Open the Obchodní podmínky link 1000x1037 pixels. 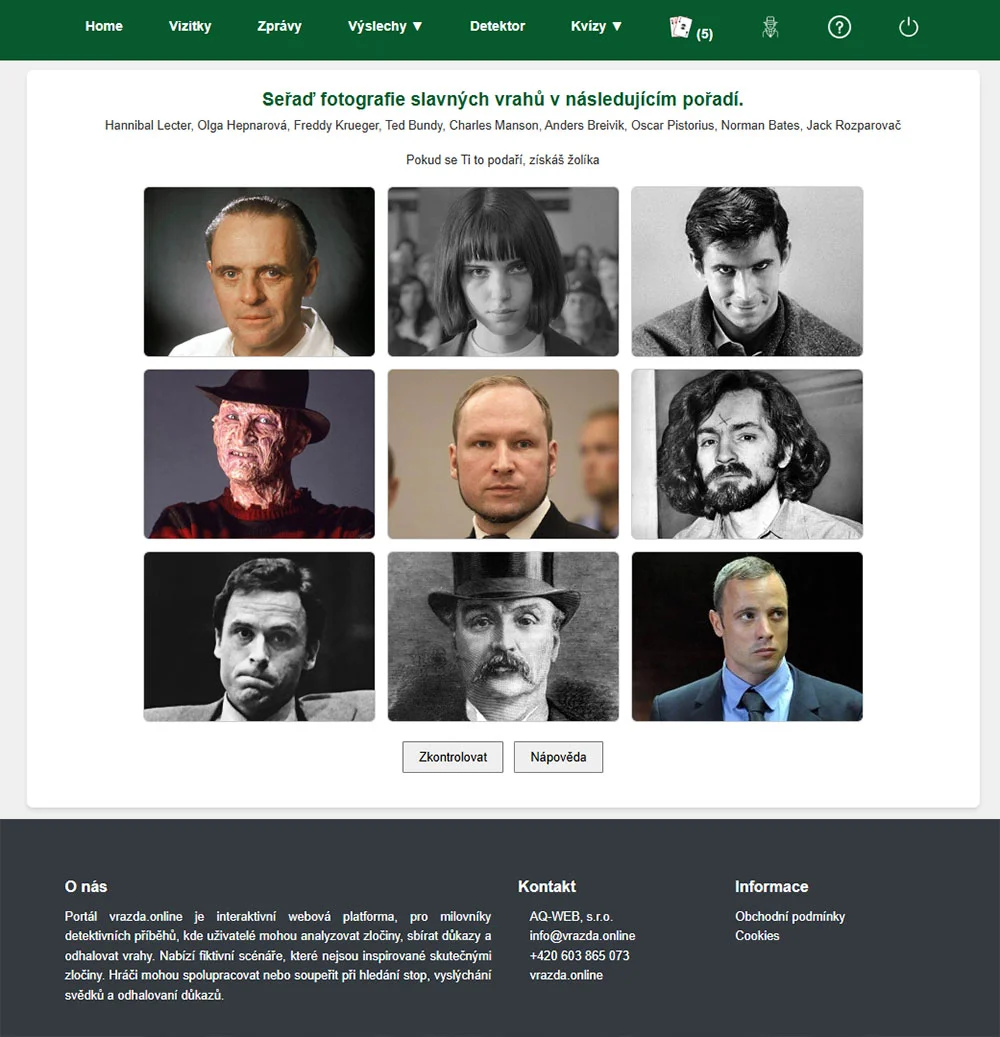[x=790, y=916]
